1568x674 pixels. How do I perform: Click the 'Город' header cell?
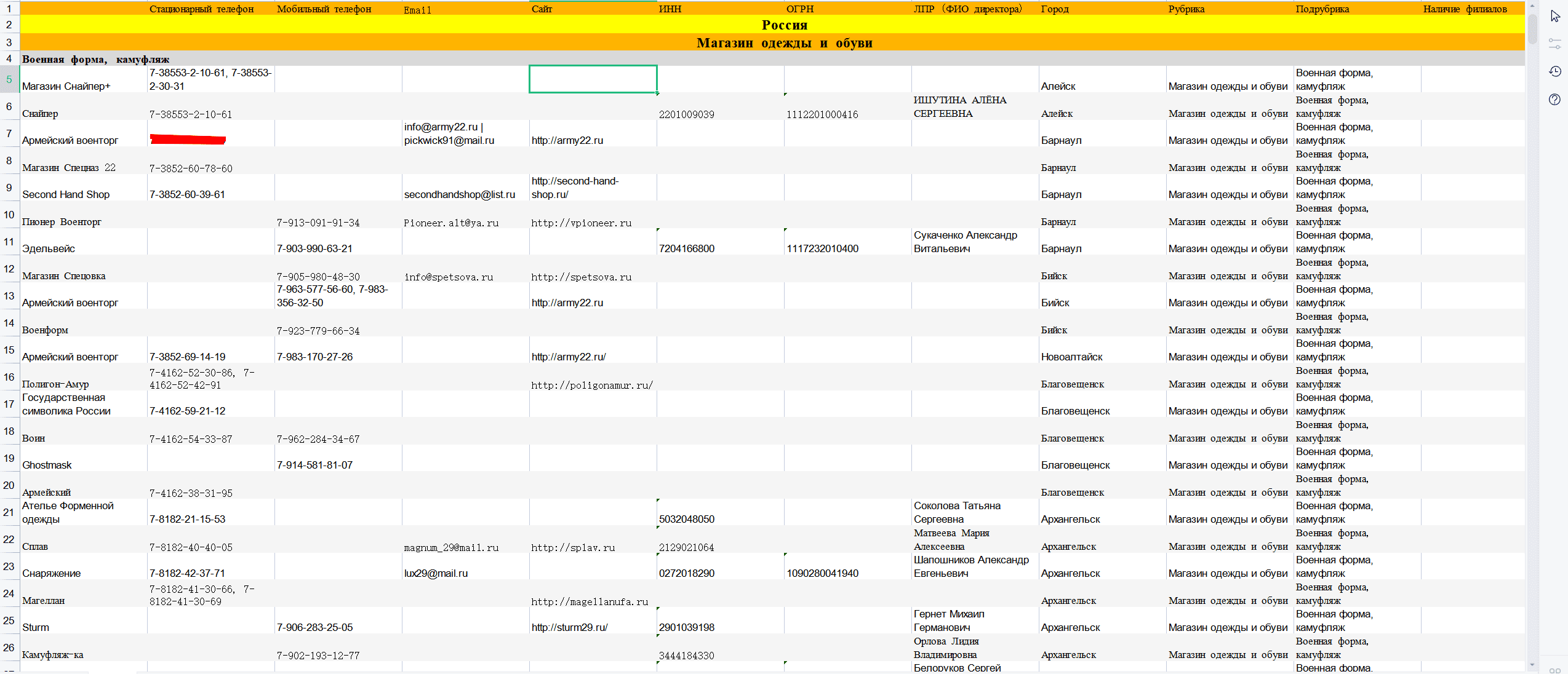click(1103, 9)
